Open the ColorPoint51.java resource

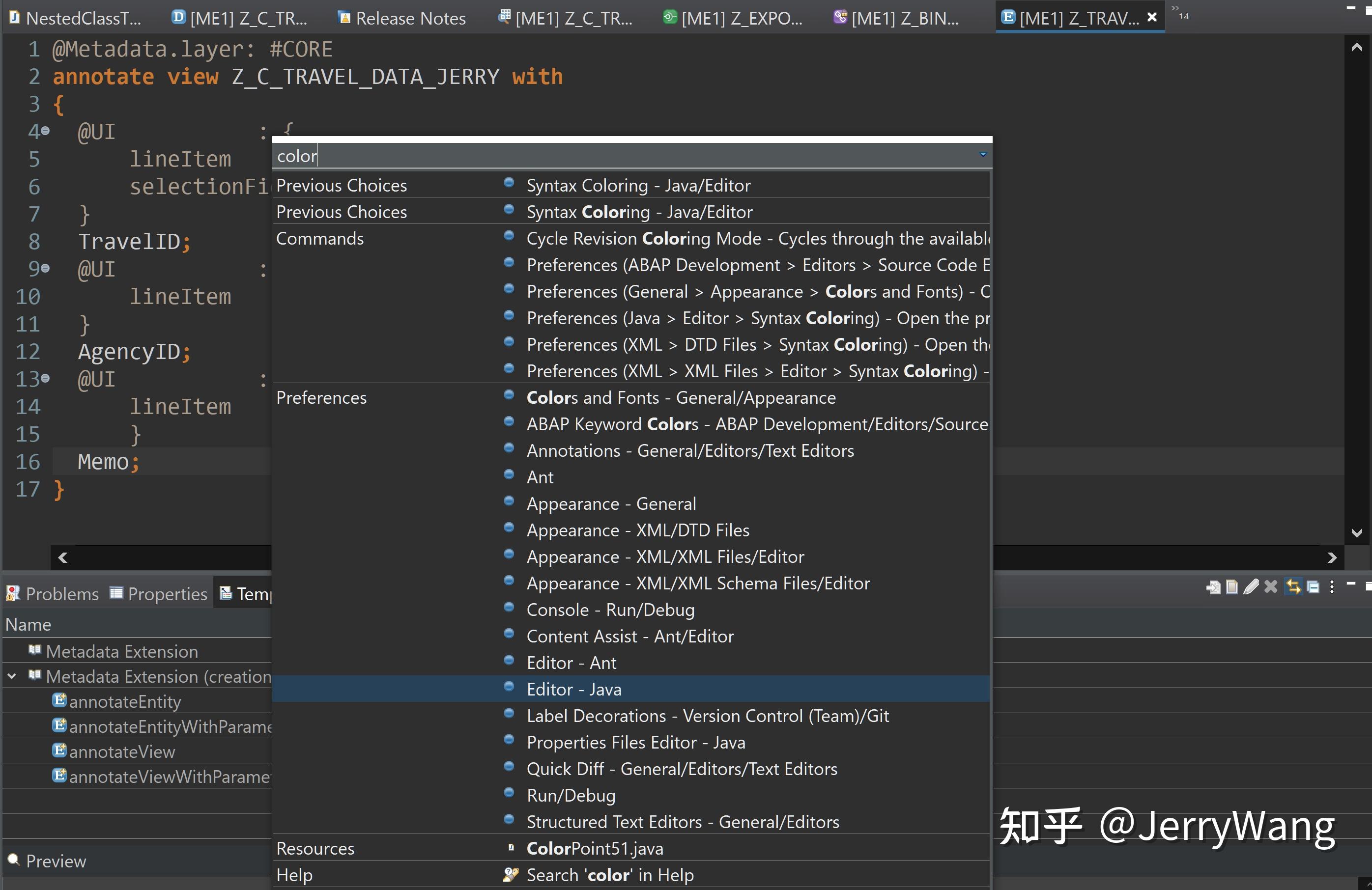tap(595, 848)
